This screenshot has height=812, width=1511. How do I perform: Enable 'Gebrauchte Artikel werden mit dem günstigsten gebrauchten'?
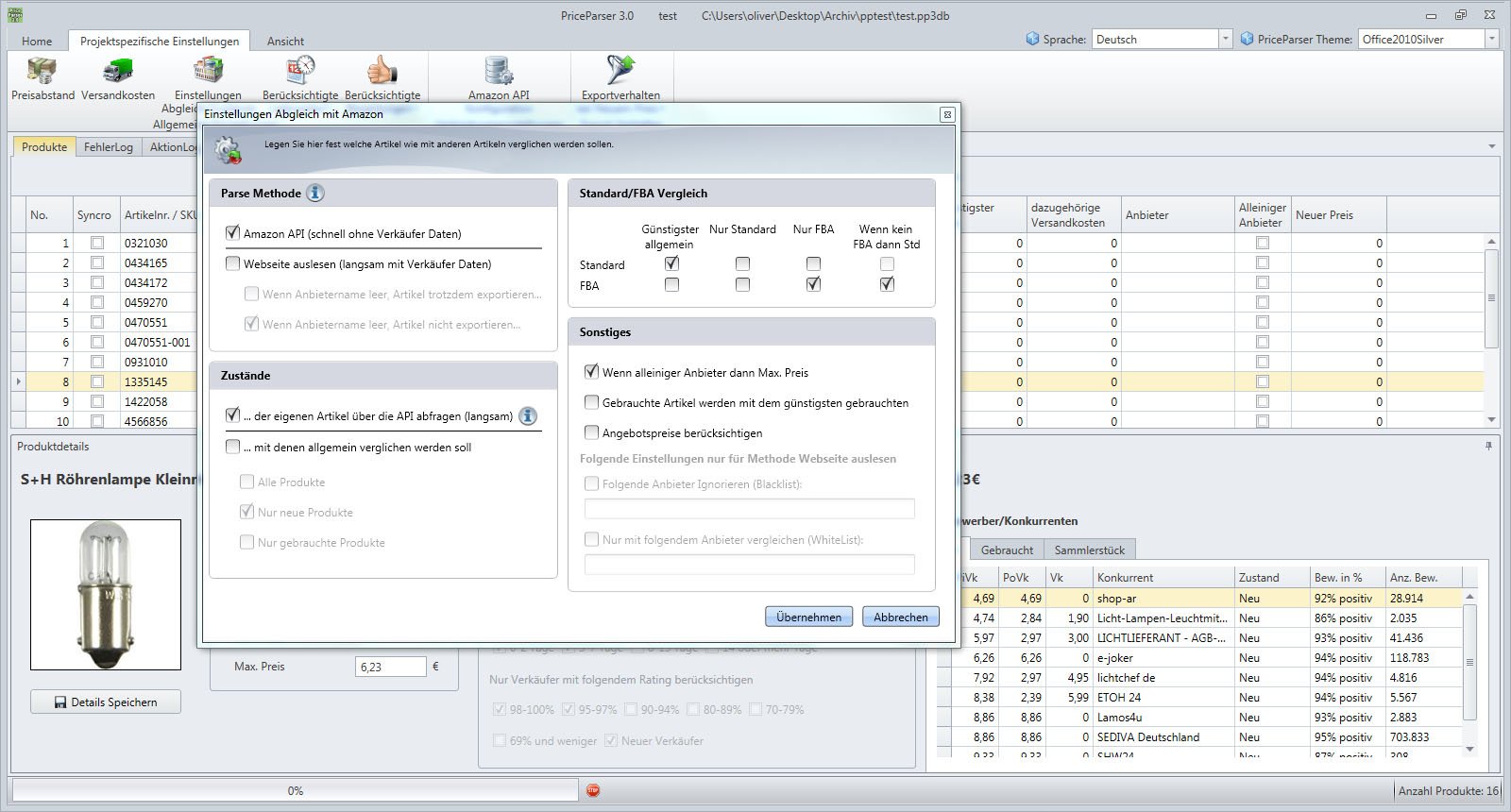[592, 402]
